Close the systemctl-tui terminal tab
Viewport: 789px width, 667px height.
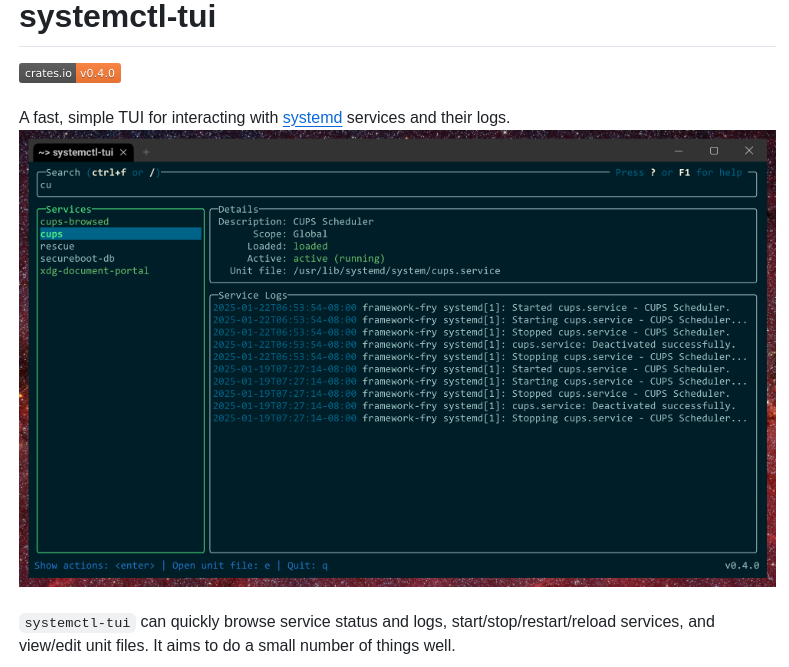[x=123, y=152]
